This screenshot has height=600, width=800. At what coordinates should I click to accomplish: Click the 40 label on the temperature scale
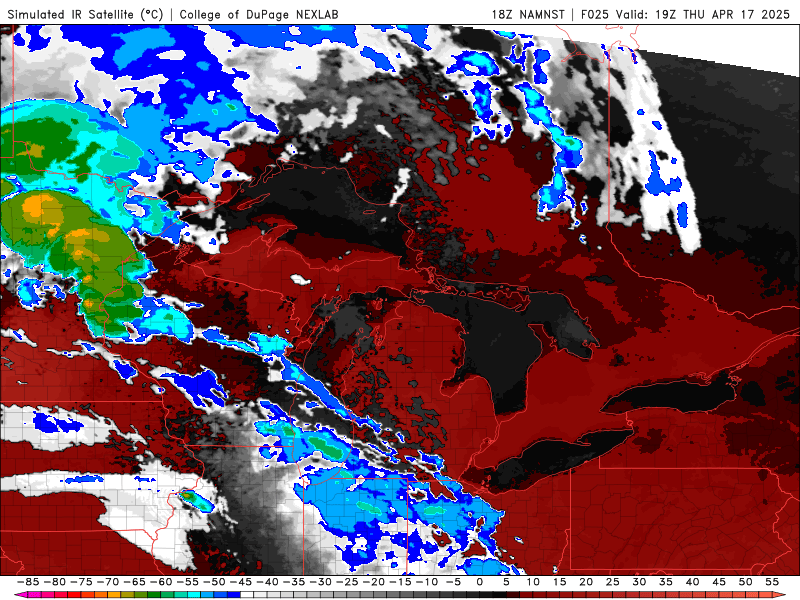click(692, 582)
